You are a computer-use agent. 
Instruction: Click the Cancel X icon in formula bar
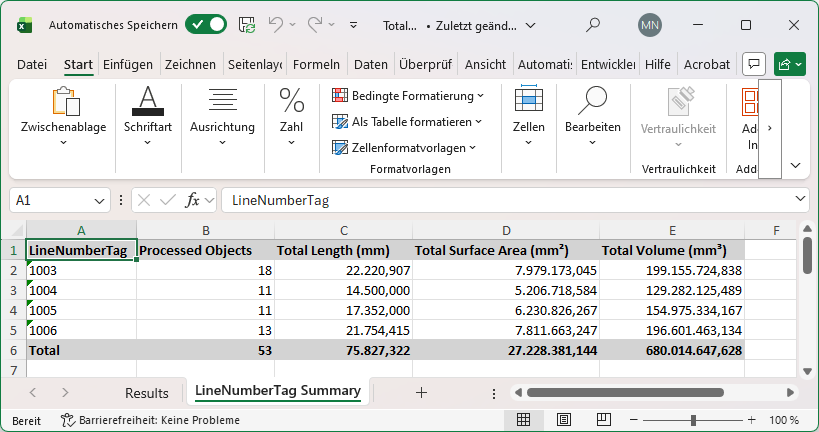pyautogui.click(x=144, y=200)
